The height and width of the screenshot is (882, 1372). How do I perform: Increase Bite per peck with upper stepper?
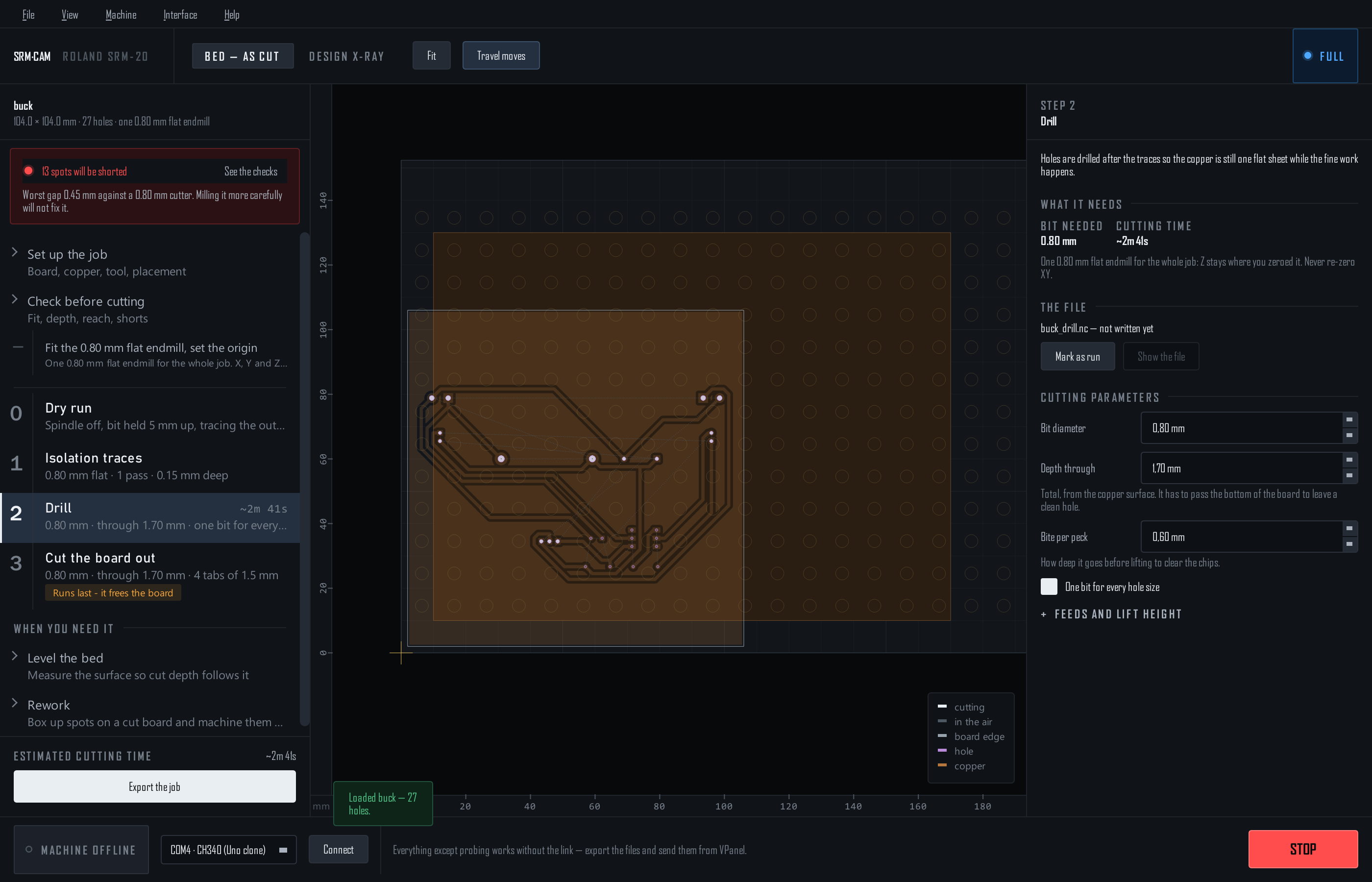click(1349, 529)
